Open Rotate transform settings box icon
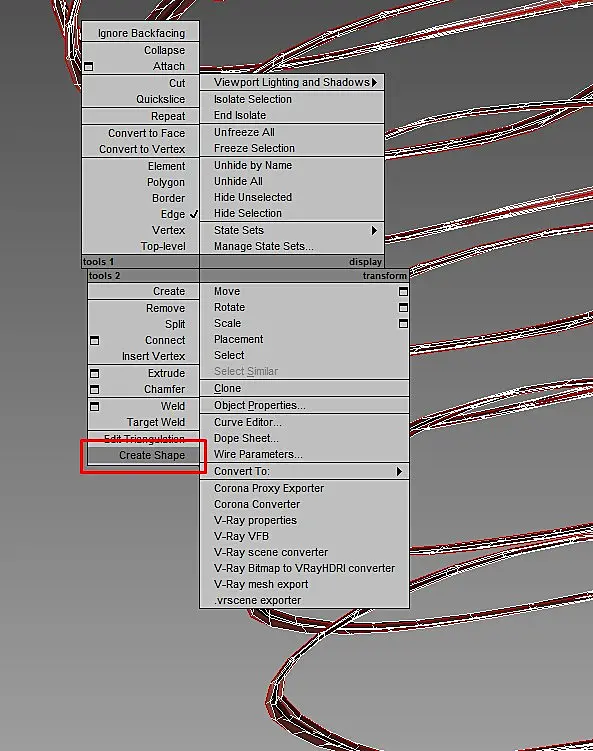The height and width of the screenshot is (751, 593). point(403,307)
